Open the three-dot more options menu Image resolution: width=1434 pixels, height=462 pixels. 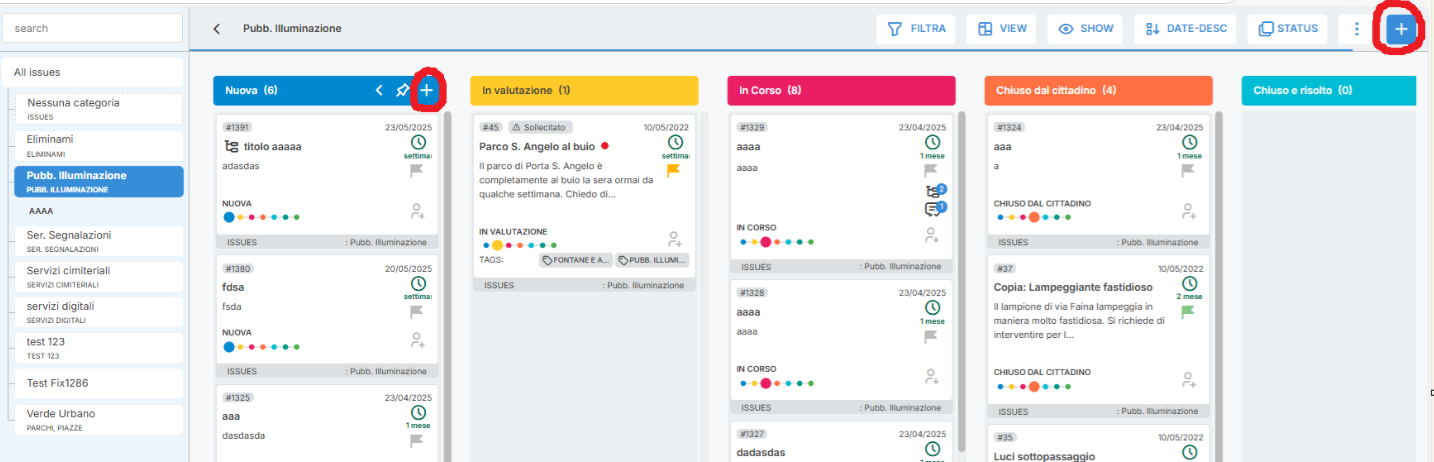tap(1356, 29)
